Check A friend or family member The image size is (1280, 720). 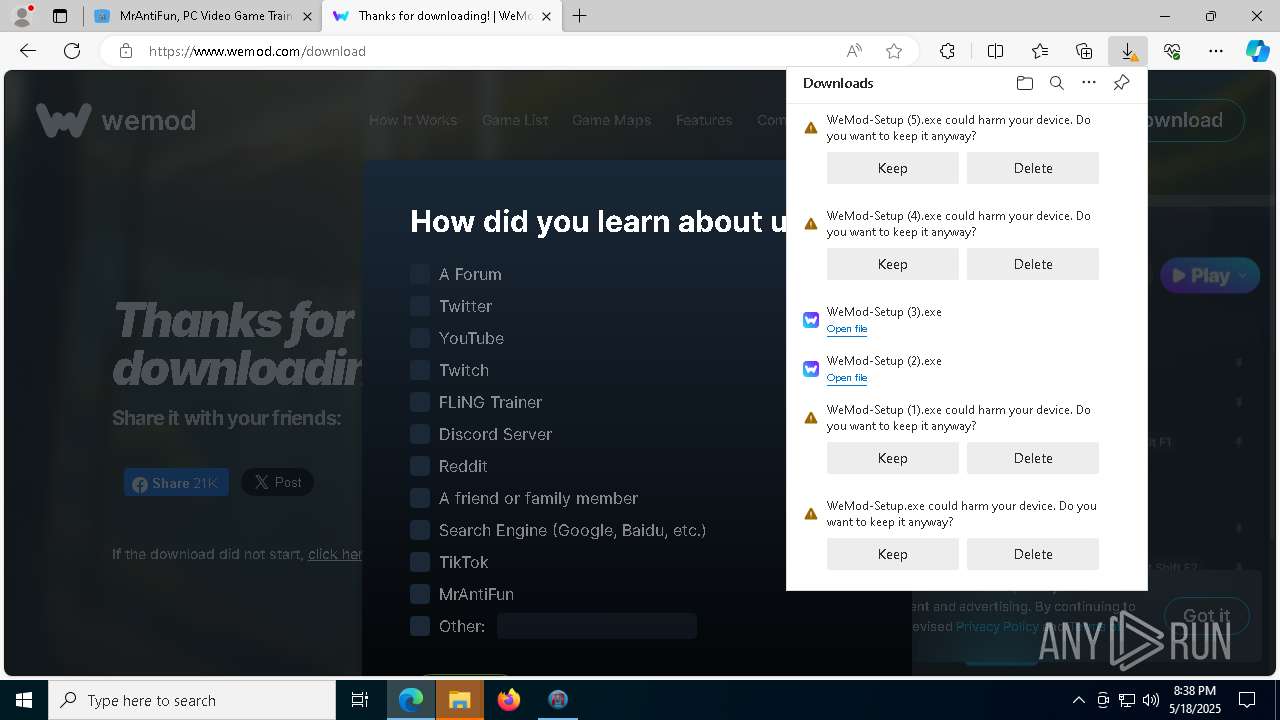click(x=420, y=498)
